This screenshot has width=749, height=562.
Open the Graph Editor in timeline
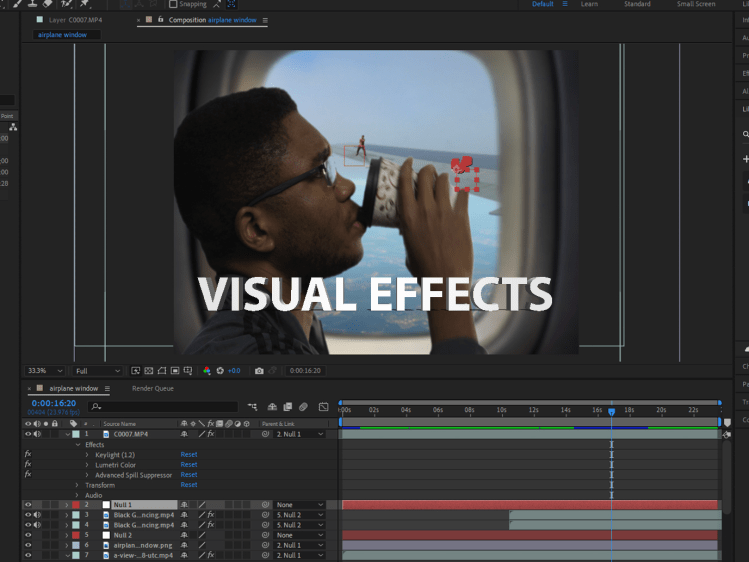(x=323, y=407)
